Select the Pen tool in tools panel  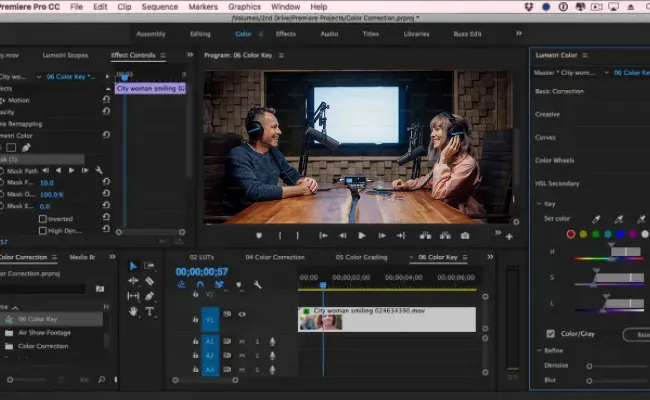click(149, 296)
